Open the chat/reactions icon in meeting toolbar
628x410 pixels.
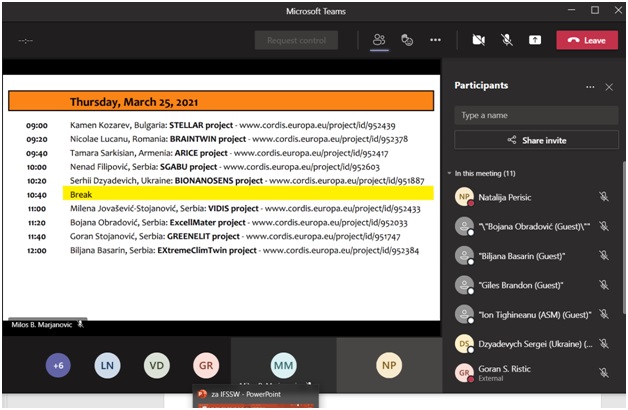click(x=407, y=40)
